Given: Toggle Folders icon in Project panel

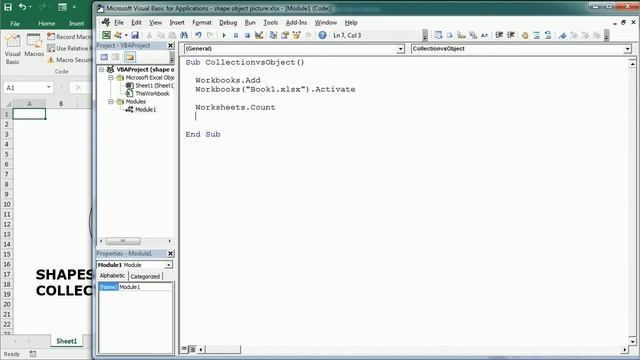Looking at the screenshot, I should (x=130, y=57).
